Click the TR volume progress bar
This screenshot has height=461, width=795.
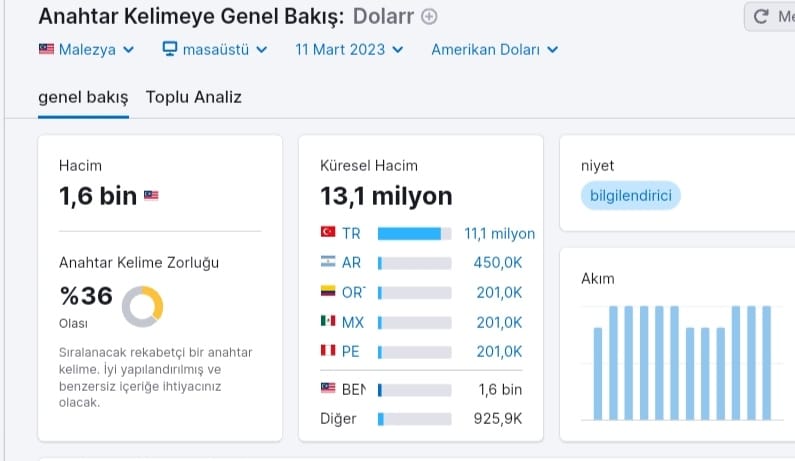click(x=414, y=233)
